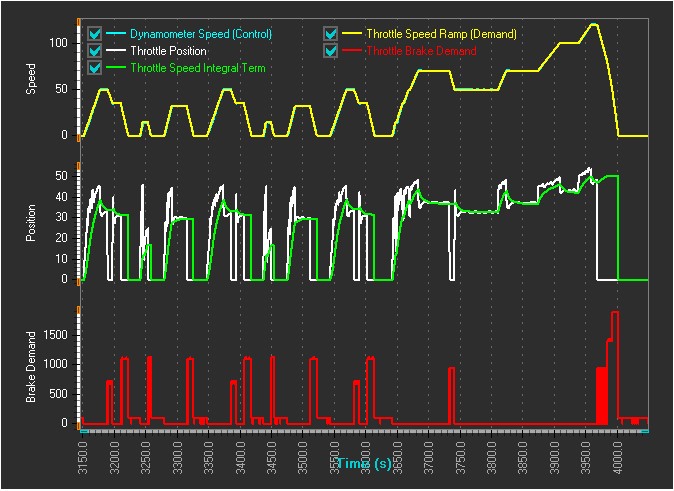Toggle the Throttle Position series checkbox
The height and width of the screenshot is (491, 674).
(x=95, y=50)
